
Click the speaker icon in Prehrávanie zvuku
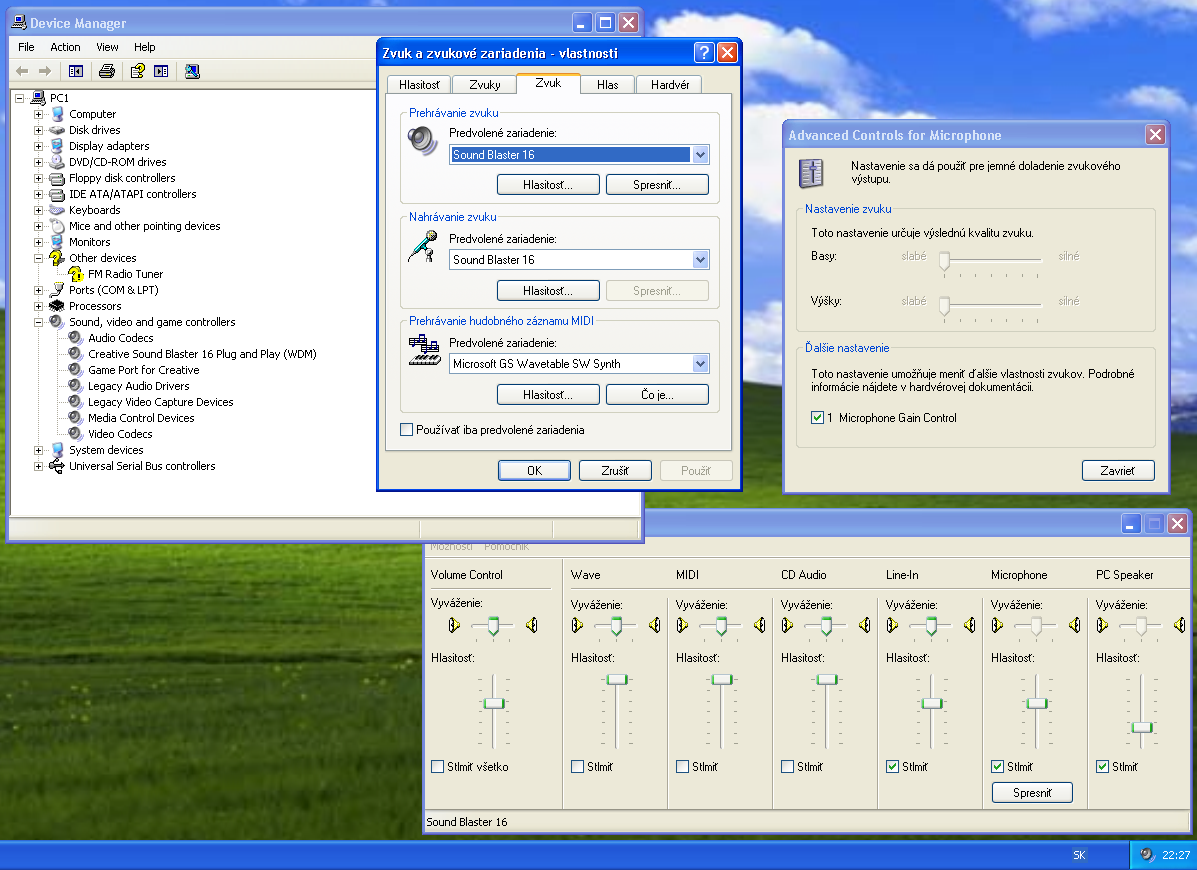click(423, 141)
